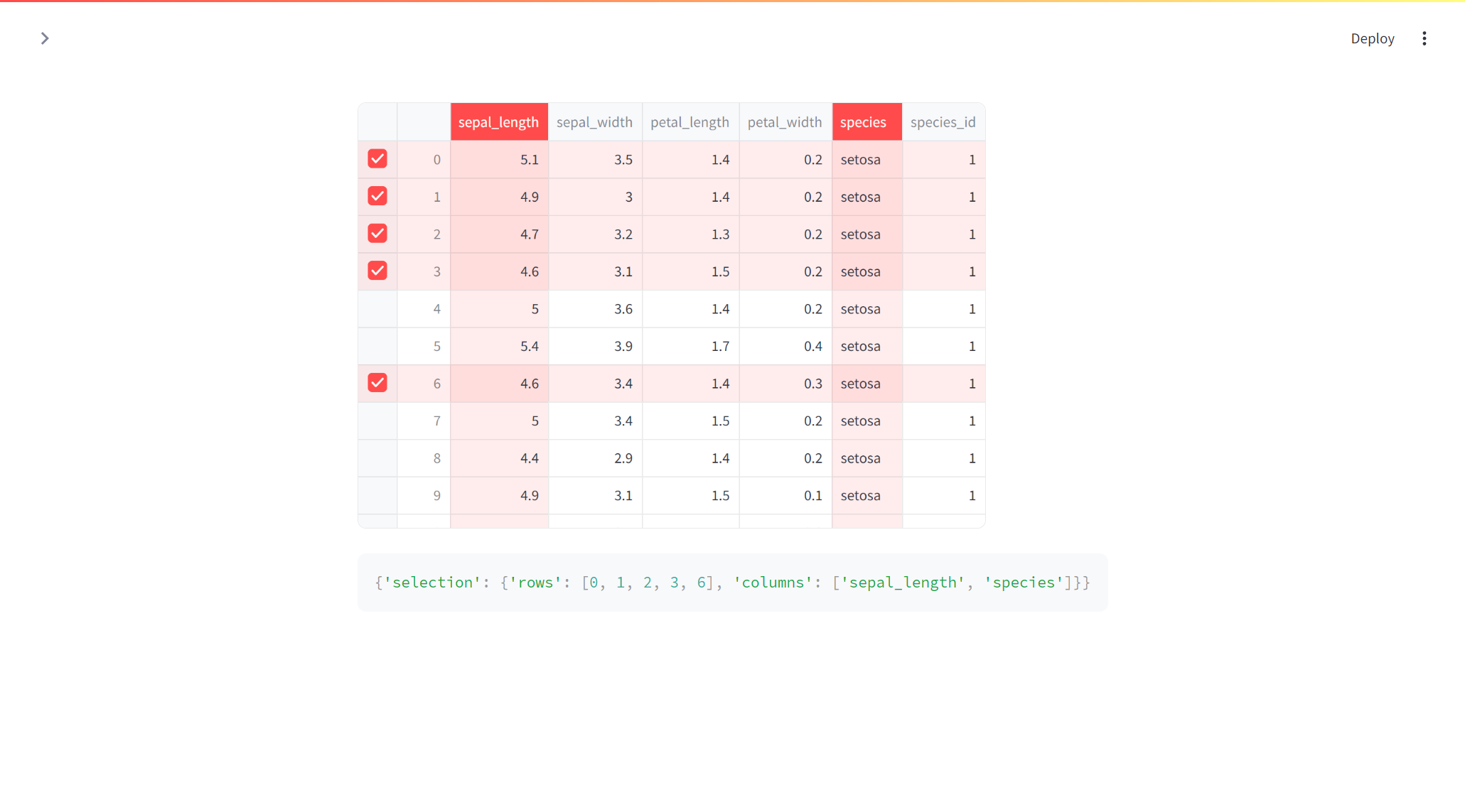Image resolution: width=1465 pixels, height=812 pixels.
Task: Enable the checkbox for row 8
Action: coord(377,458)
